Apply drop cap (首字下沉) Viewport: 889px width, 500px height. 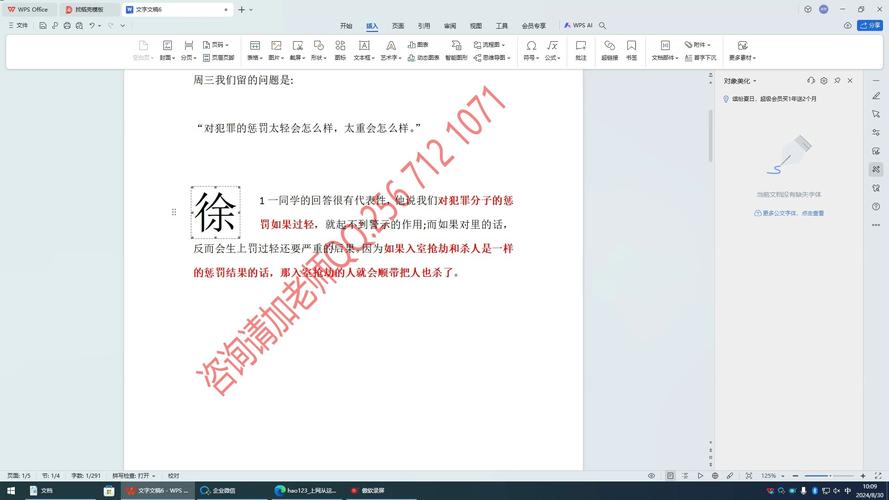tap(700, 57)
